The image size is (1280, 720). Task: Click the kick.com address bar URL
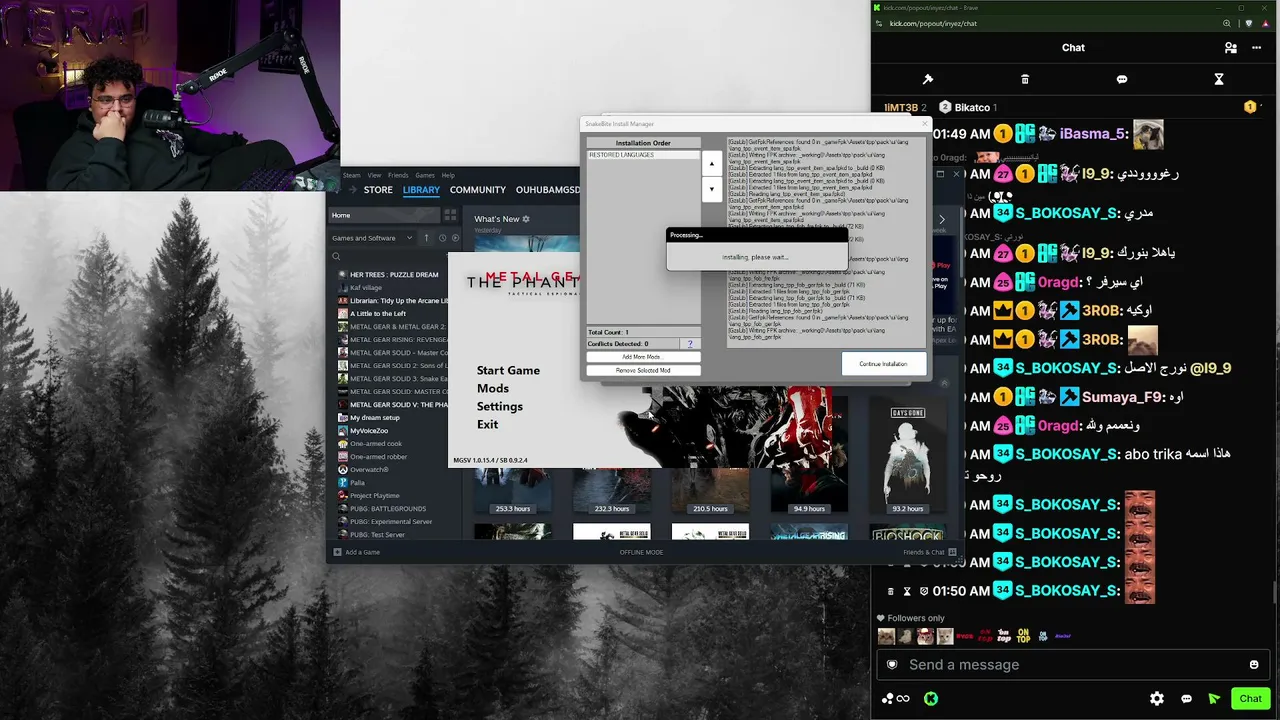[x=933, y=23]
